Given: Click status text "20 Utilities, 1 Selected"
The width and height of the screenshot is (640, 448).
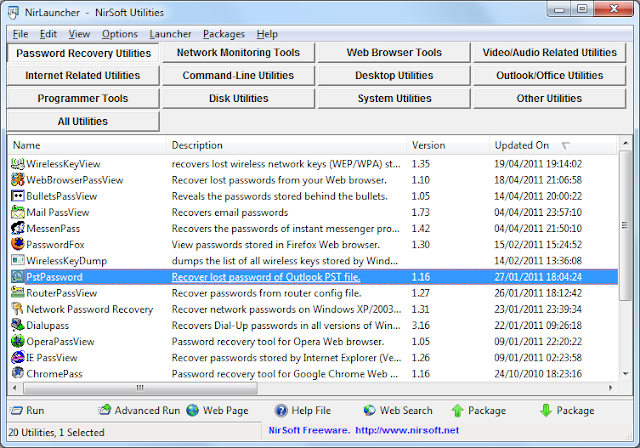Looking at the screenshot, I should (56, 432).
